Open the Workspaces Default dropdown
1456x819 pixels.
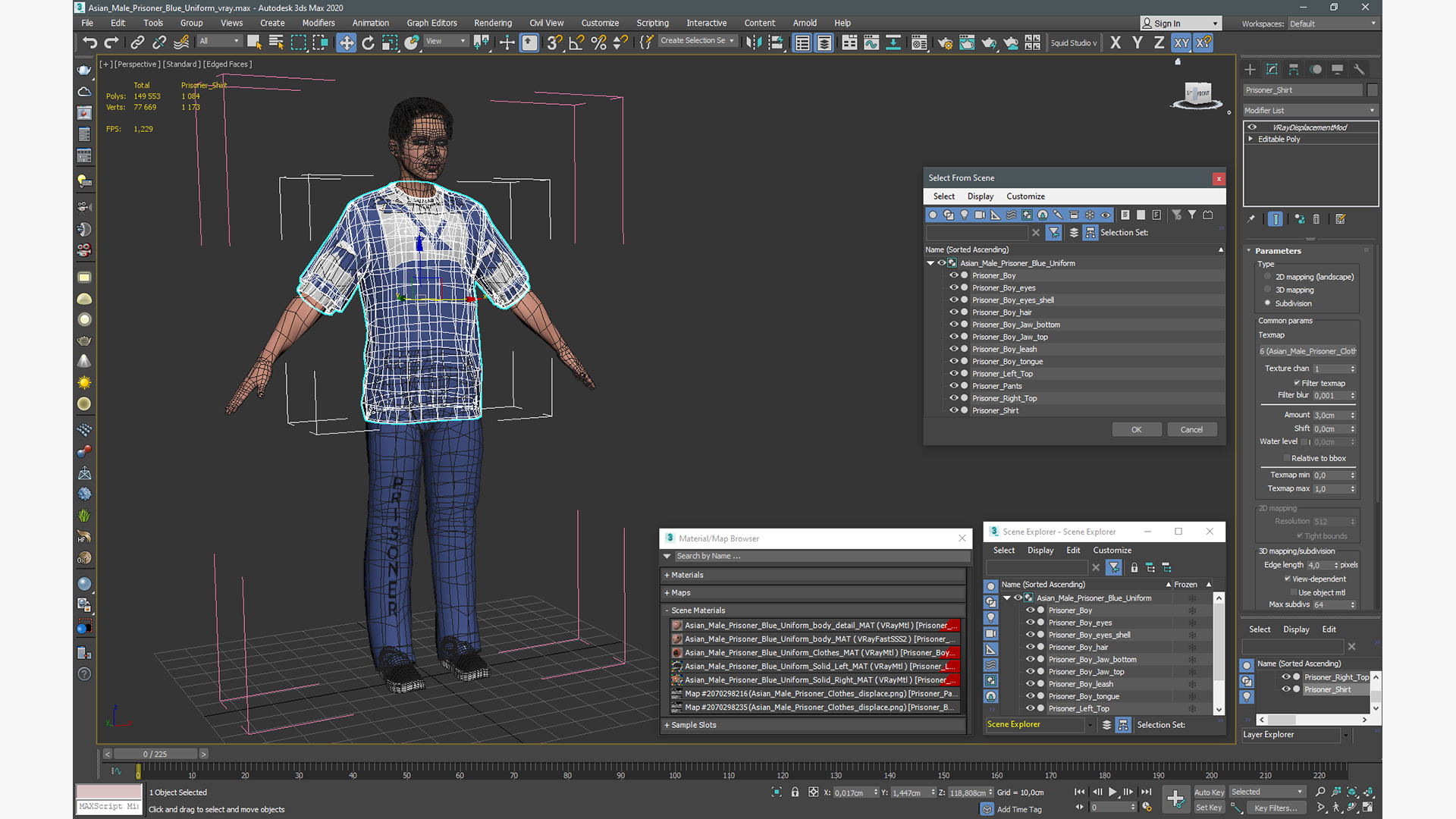tap(1332, 24)
